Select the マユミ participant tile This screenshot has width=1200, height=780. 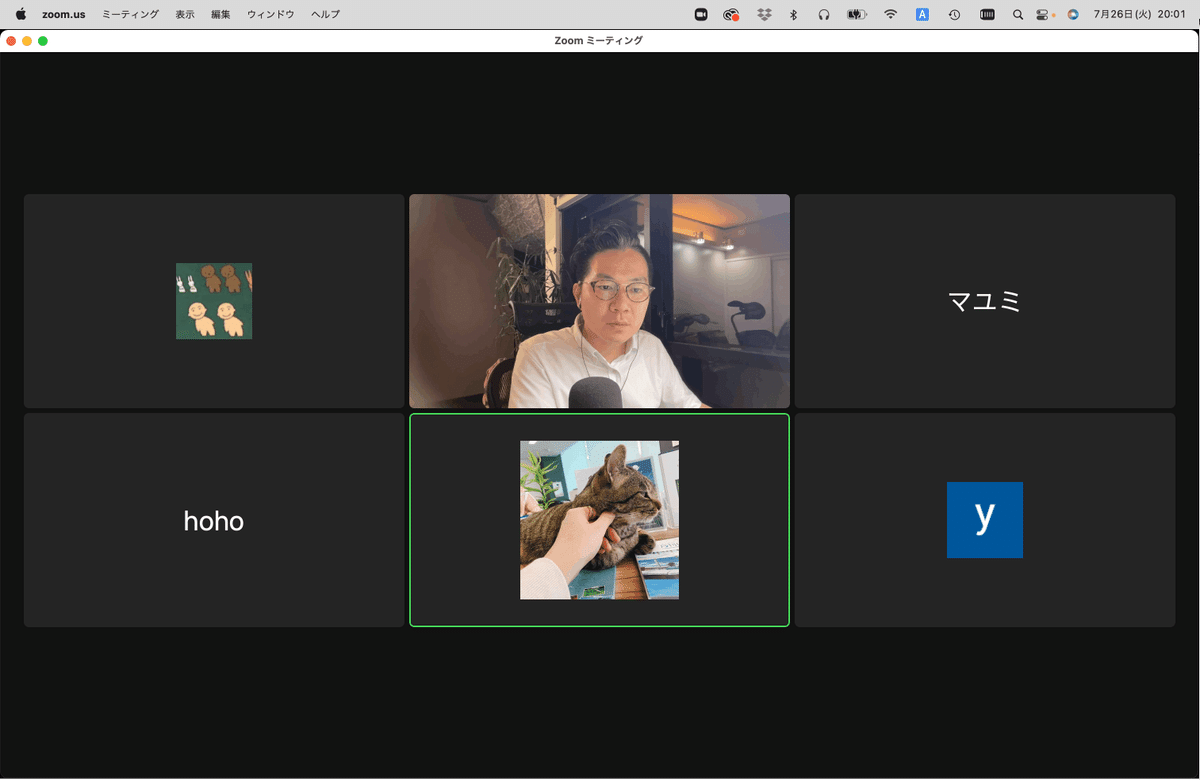point(985,301)
